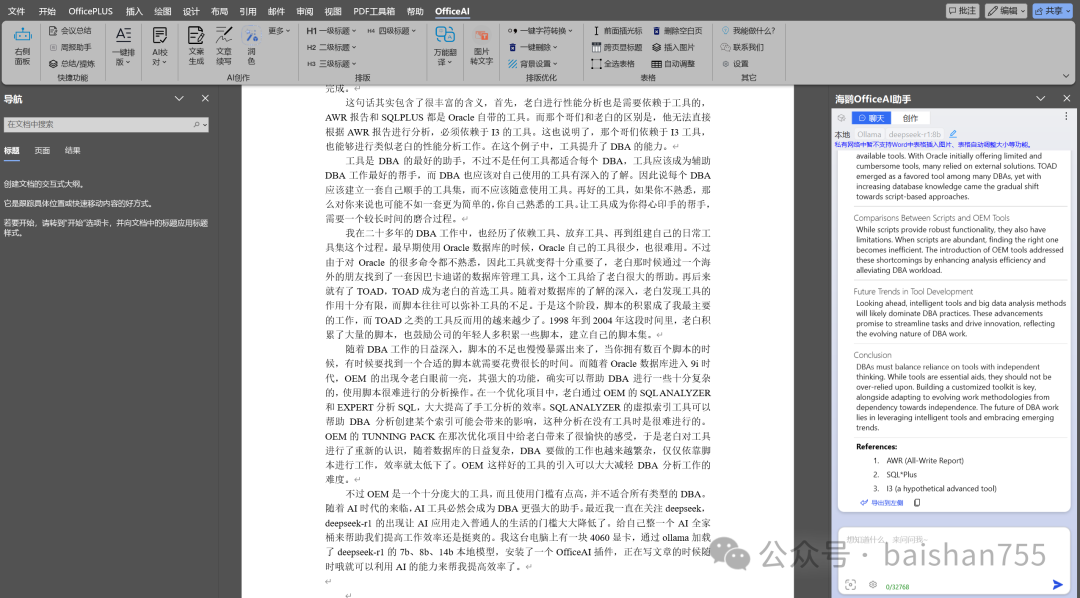Open 设置 in the ribbon
The width and height of the screenshot is (1080, 598).
[735, 63]
